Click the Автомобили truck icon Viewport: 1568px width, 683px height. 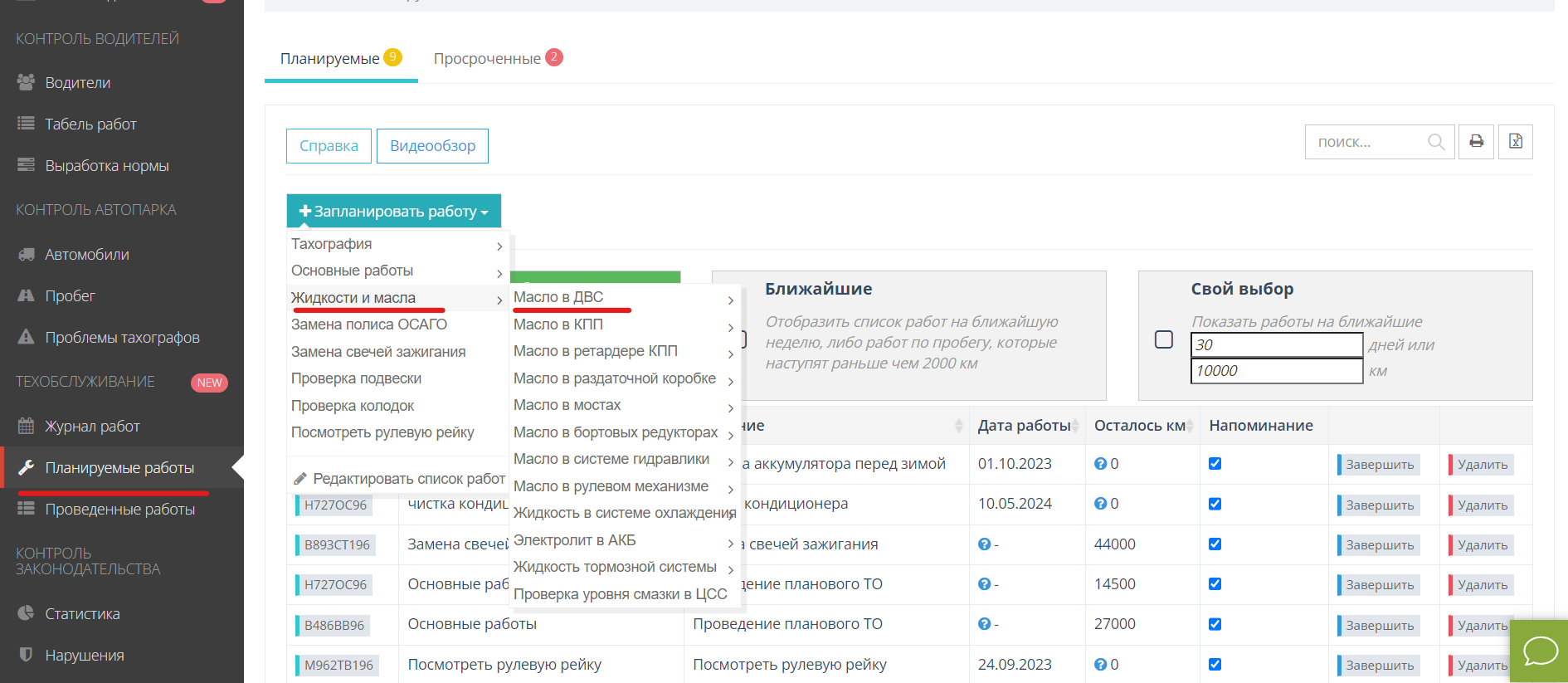click(27, 254)
